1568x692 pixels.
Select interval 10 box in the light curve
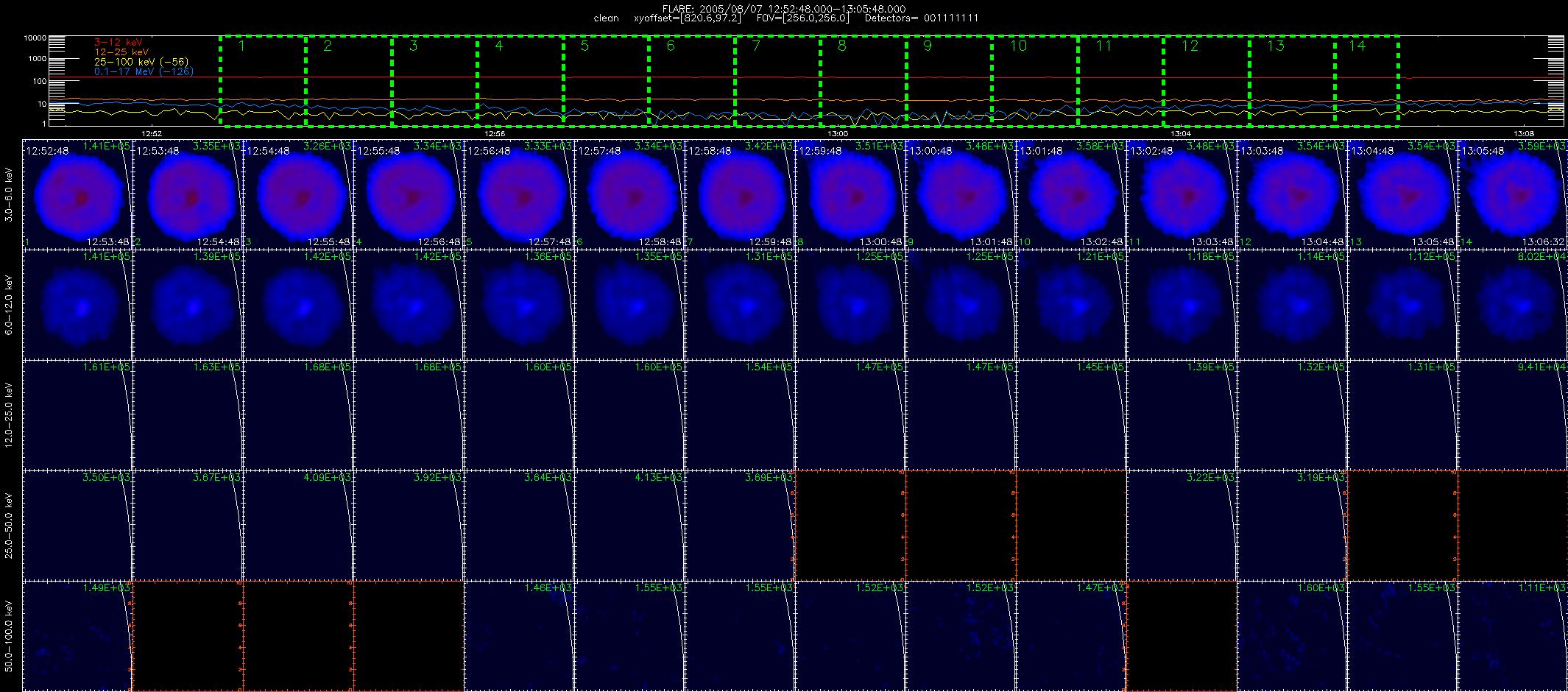tap(1035, 81)
